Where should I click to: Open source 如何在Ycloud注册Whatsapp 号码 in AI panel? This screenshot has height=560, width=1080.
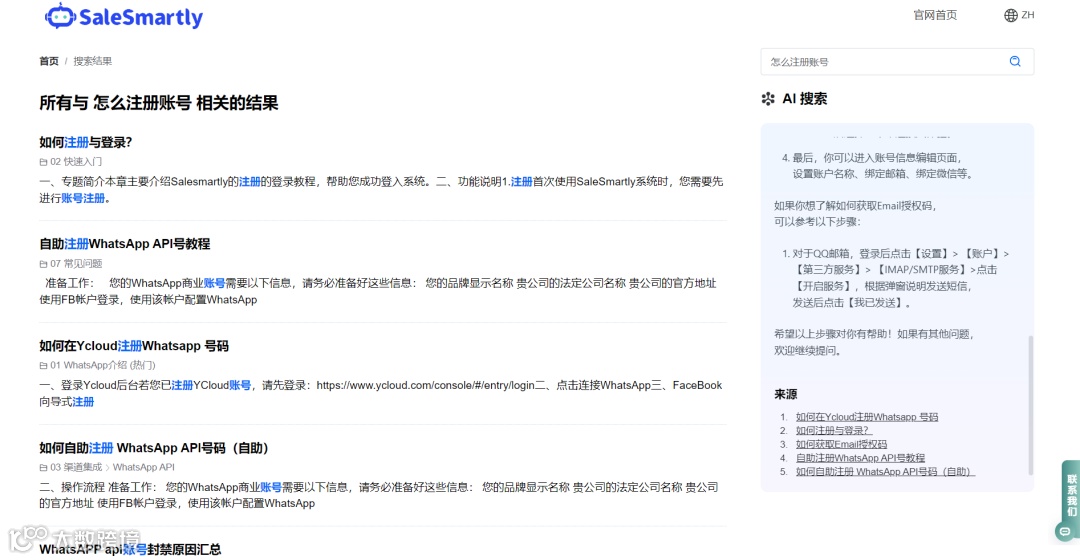(x=866, y=417)
